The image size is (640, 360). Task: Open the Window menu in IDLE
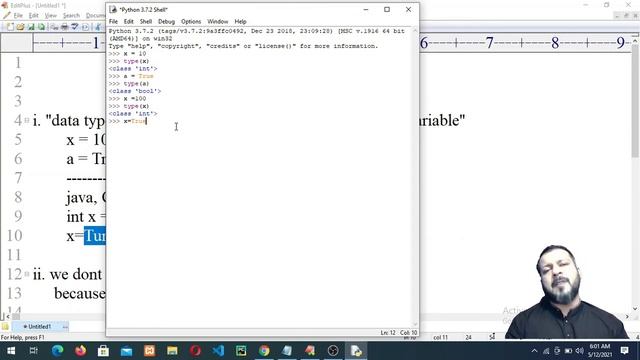point(218,21)
